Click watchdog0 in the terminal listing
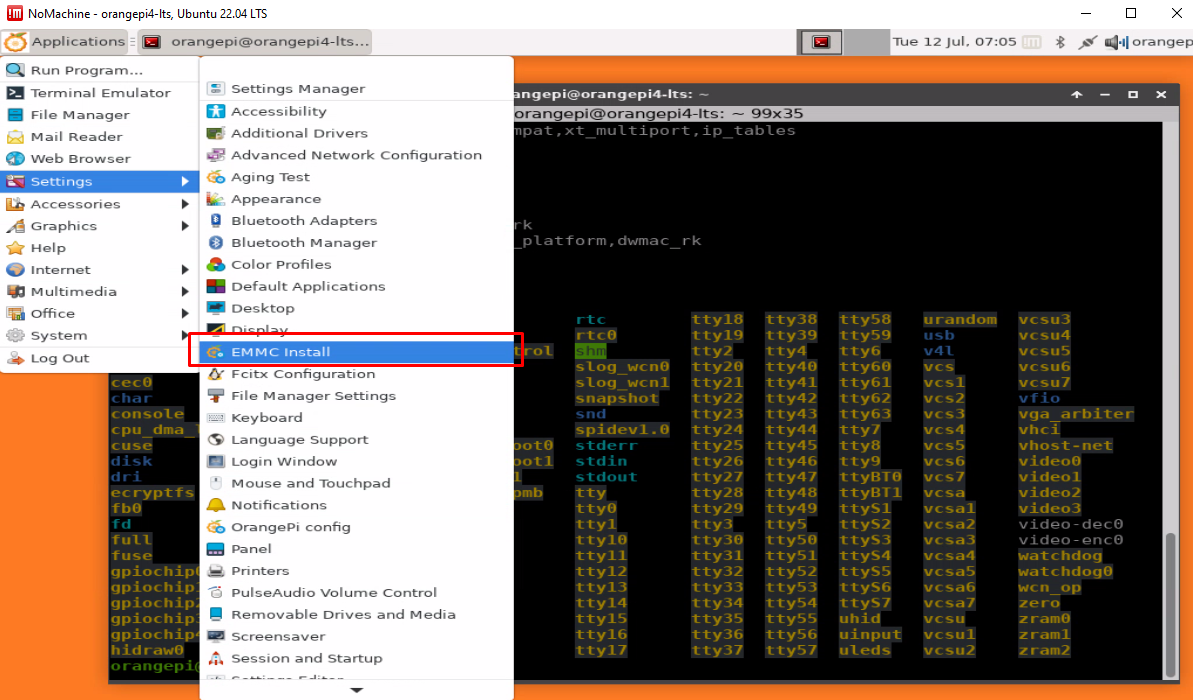 point(1065,571)
